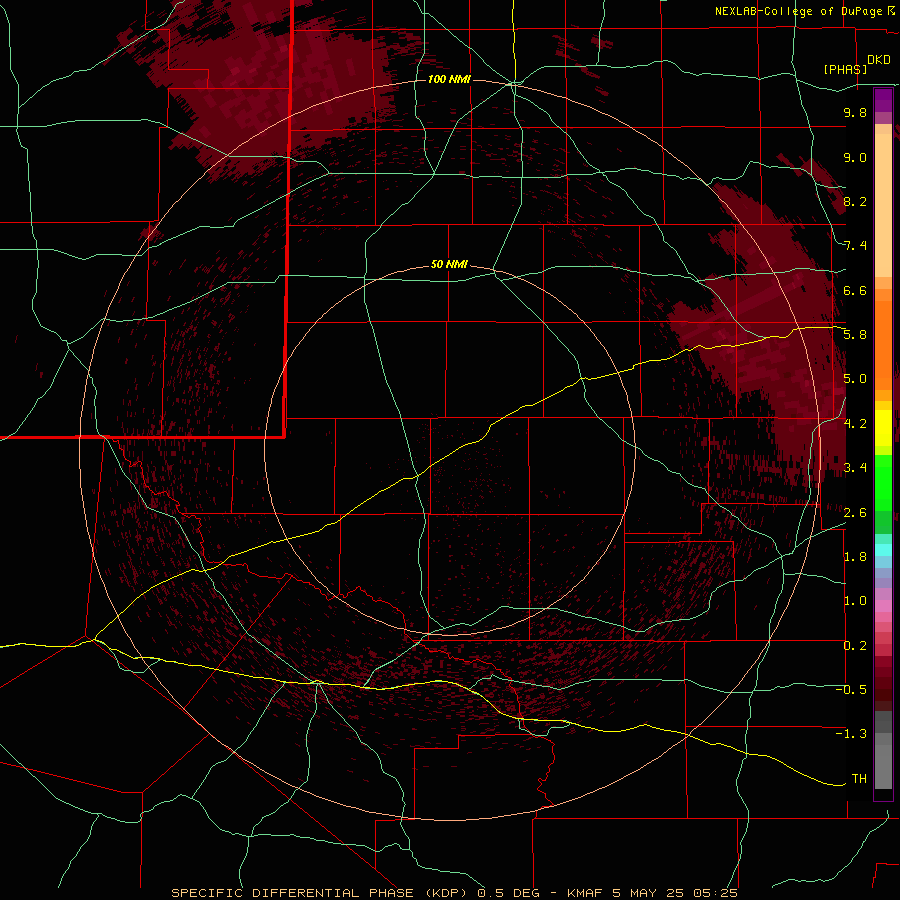This screenshot has width=900, height=900.
Task: Click the 1.8 legend value
Action: [x=855, y=556]
